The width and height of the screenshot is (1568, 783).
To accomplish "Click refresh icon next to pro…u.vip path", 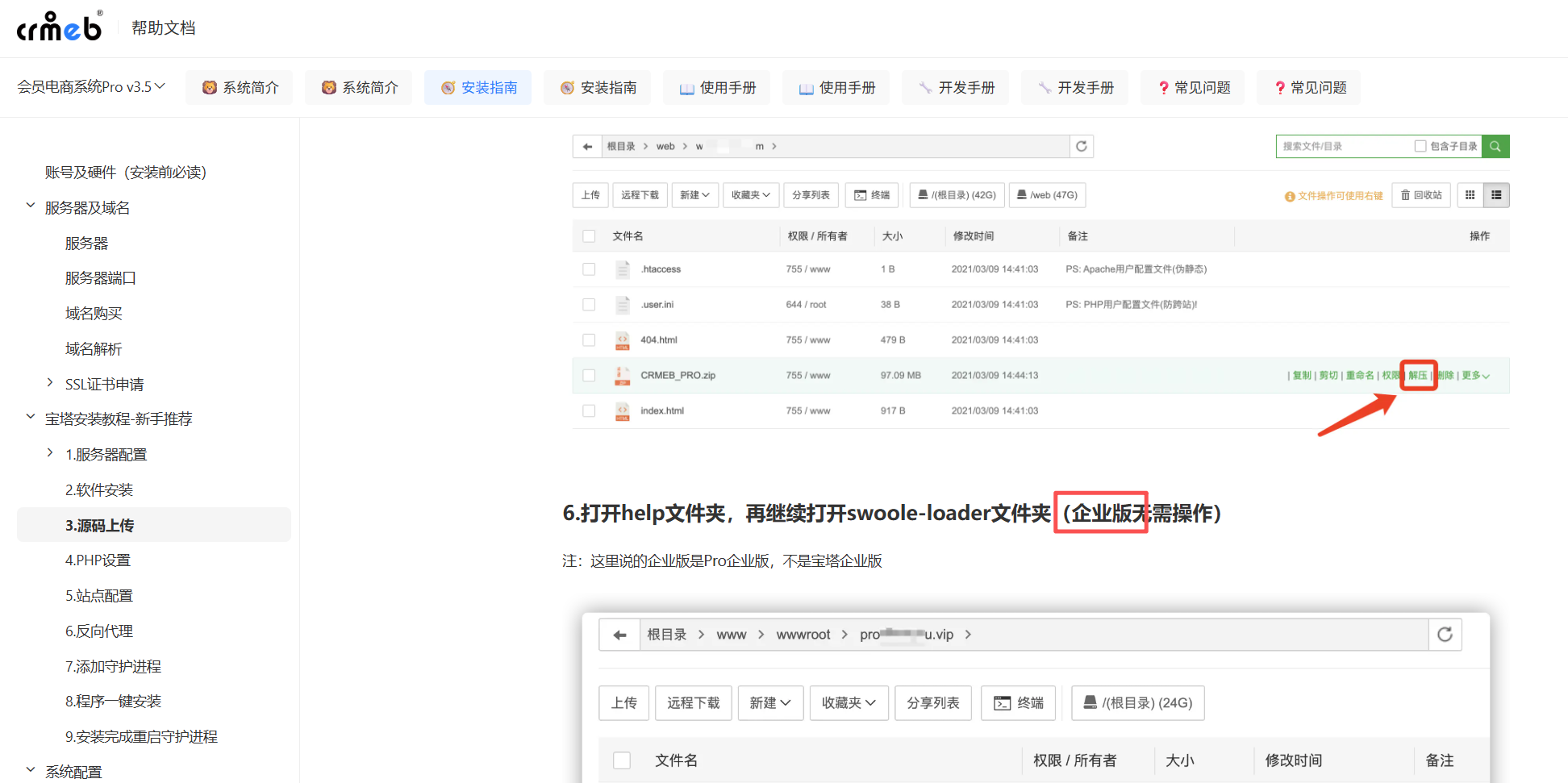I will pyautogui.click(x=1445, y=635).
